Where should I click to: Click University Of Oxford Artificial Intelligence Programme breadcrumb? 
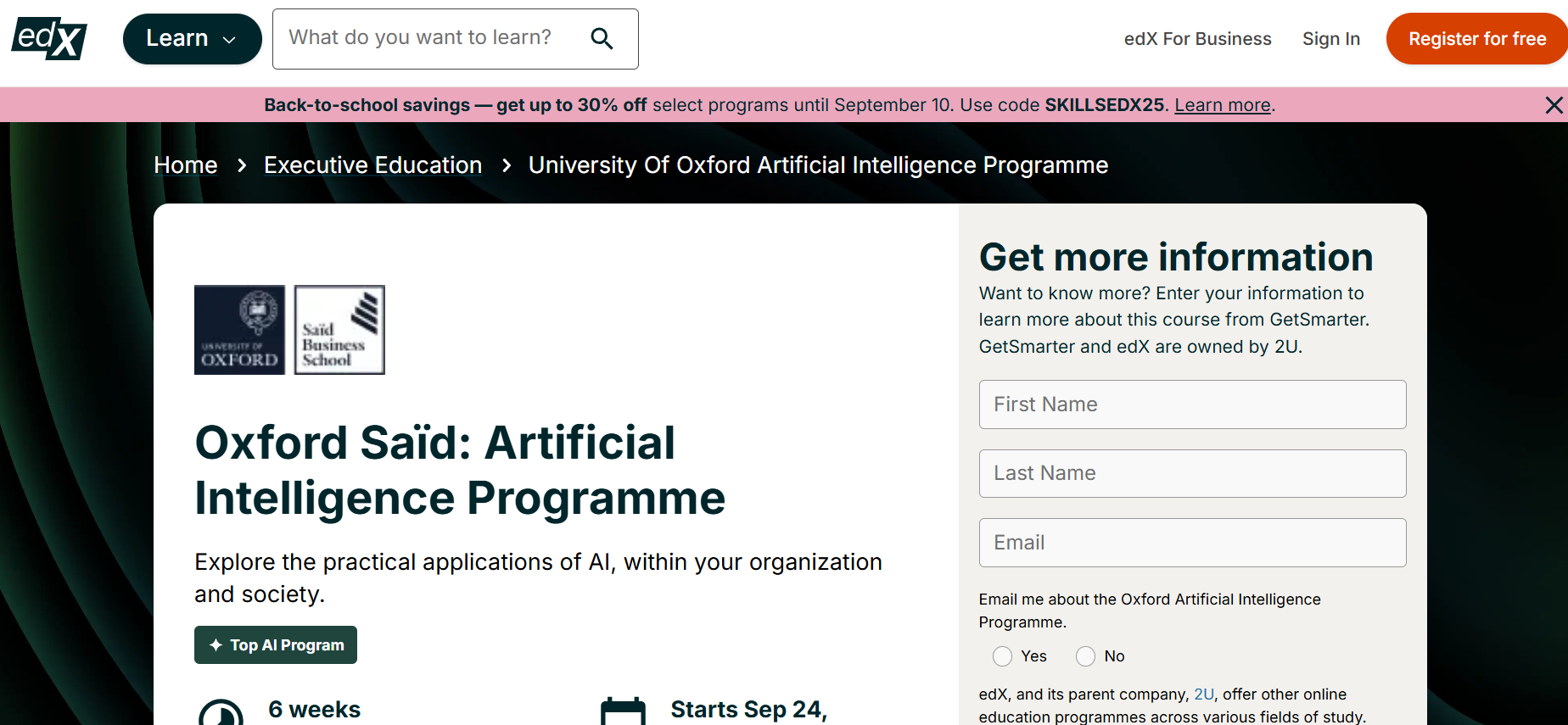[818, 165]
